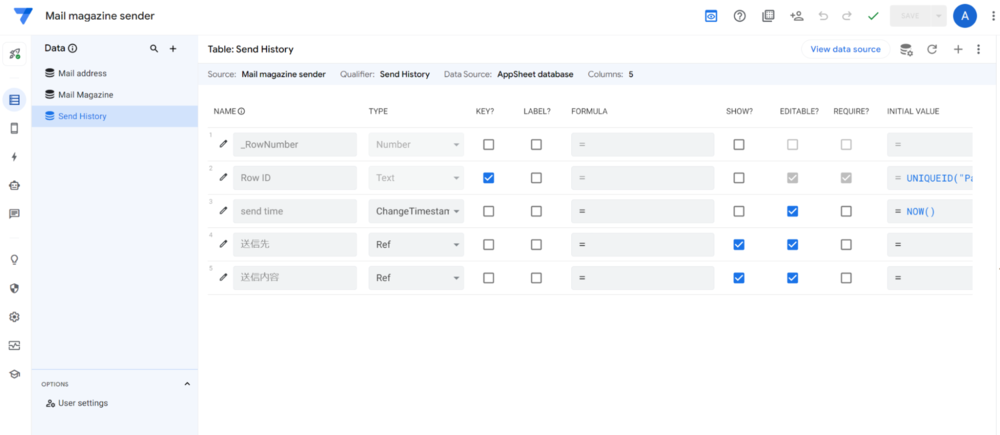The width and height of the screenshot is (1000, 435).
Task: Open the Automation lightning bolt sidebar icon
Action: coord(14,157)
